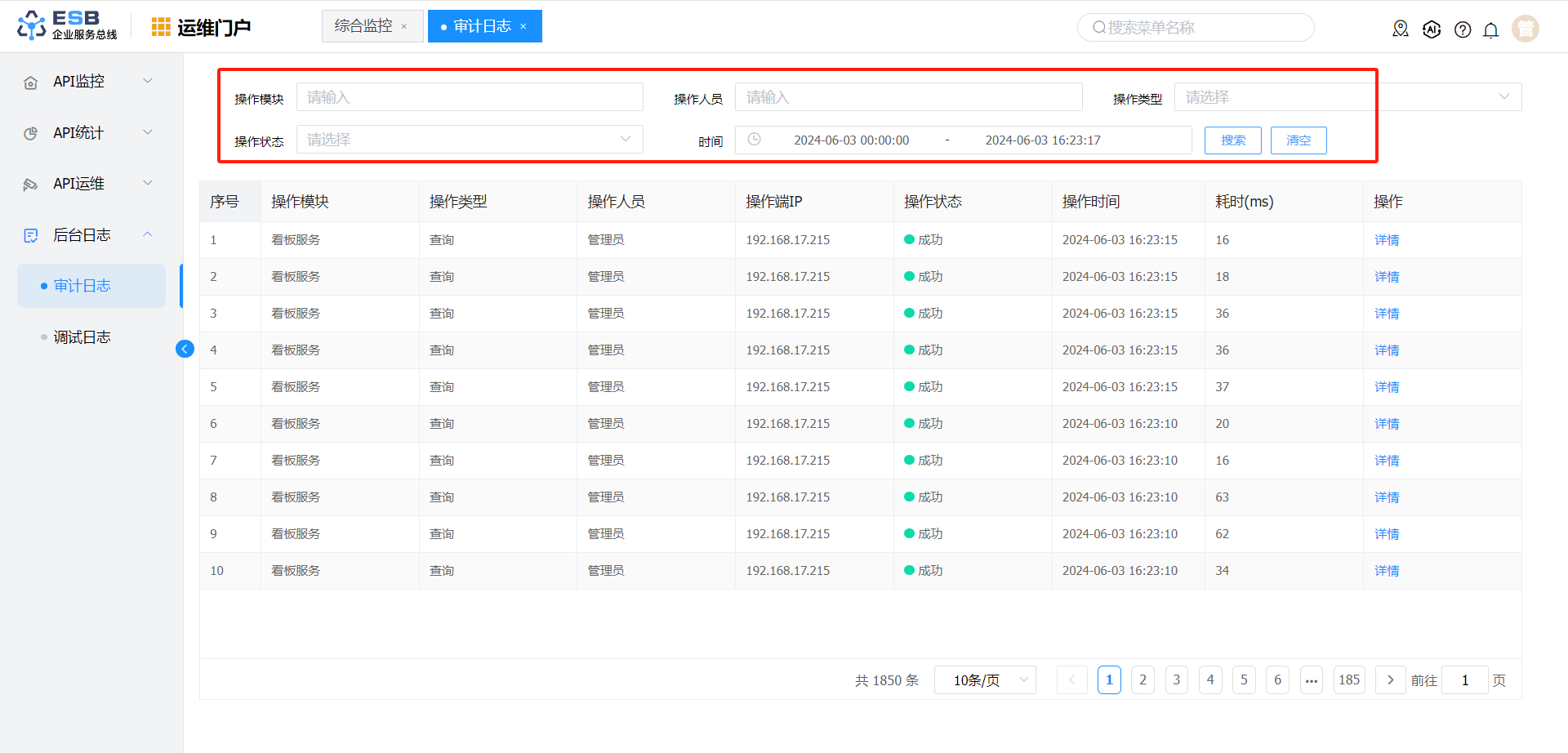Screen dimensions: 1568x753
Task: Click the 搜索 button
Action: [x=1232, y=140]
